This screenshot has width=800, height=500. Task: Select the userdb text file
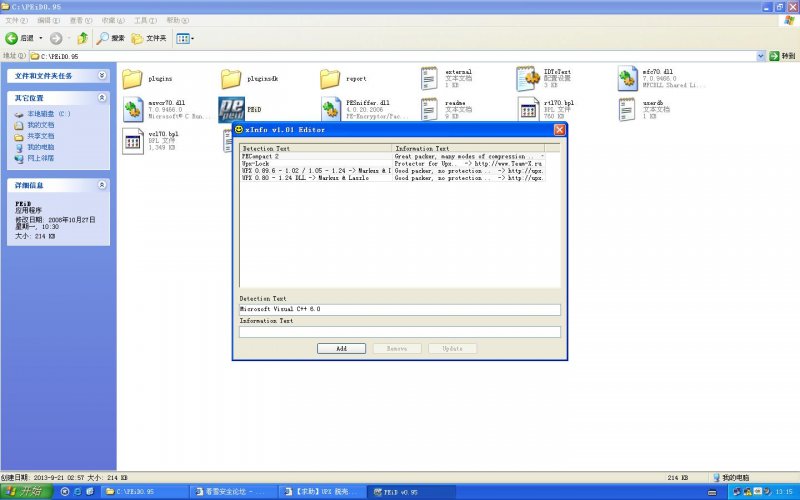[x=644, y=110]
